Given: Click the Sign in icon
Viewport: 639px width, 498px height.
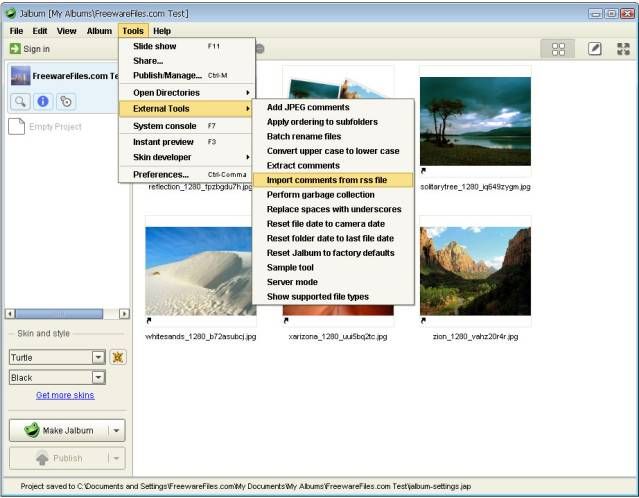Looking at the screenshot, I should 16,49.
